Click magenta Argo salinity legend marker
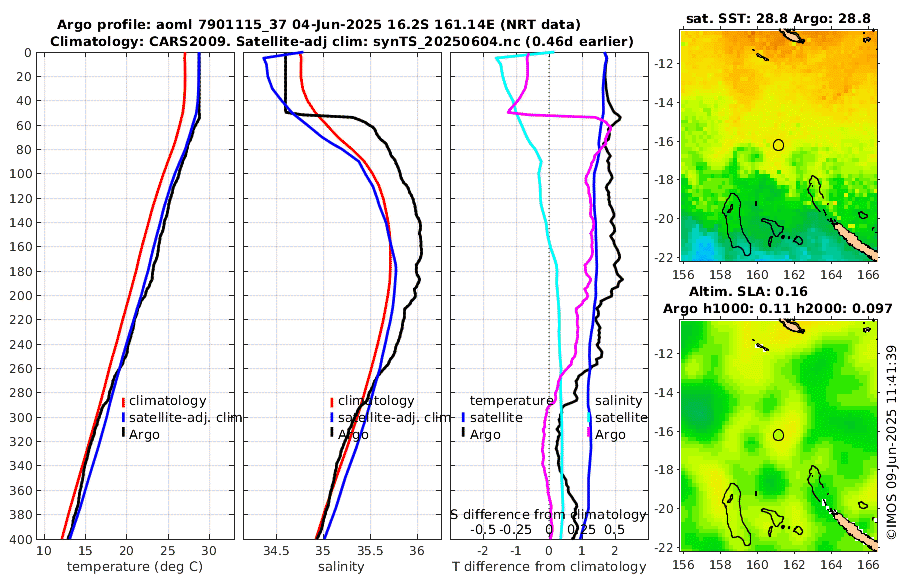Viewport: 900px width, 580px height. (x=589, y=434)
